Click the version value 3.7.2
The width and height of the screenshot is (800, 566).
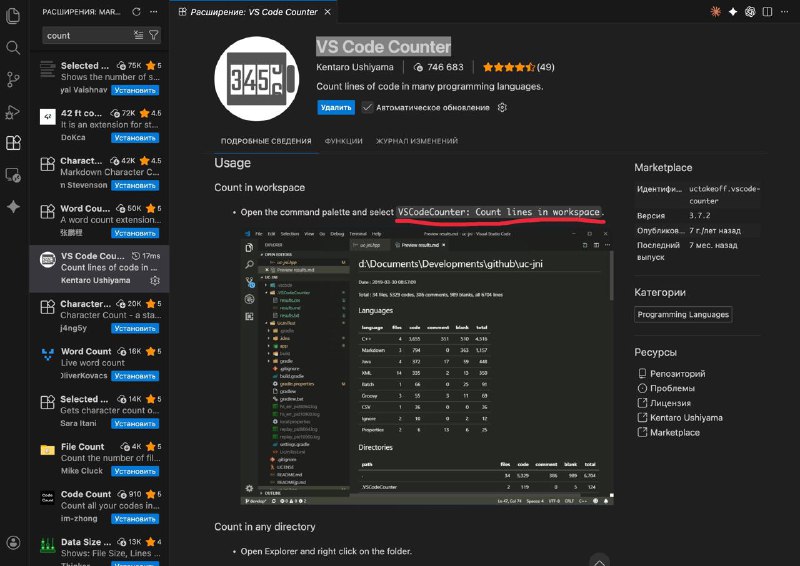tap(699, 216)
